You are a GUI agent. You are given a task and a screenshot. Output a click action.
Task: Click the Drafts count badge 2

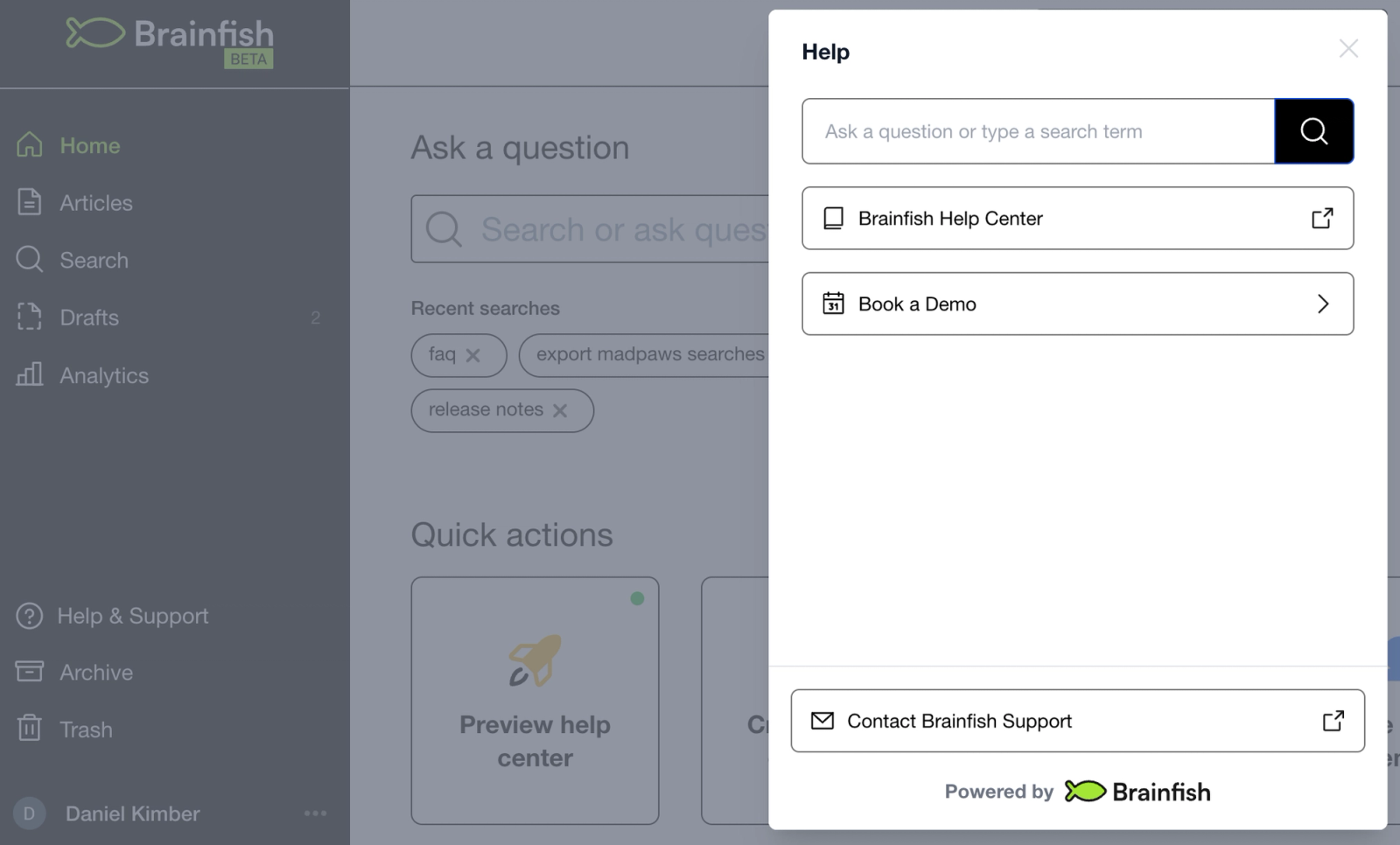pos(316,318)
